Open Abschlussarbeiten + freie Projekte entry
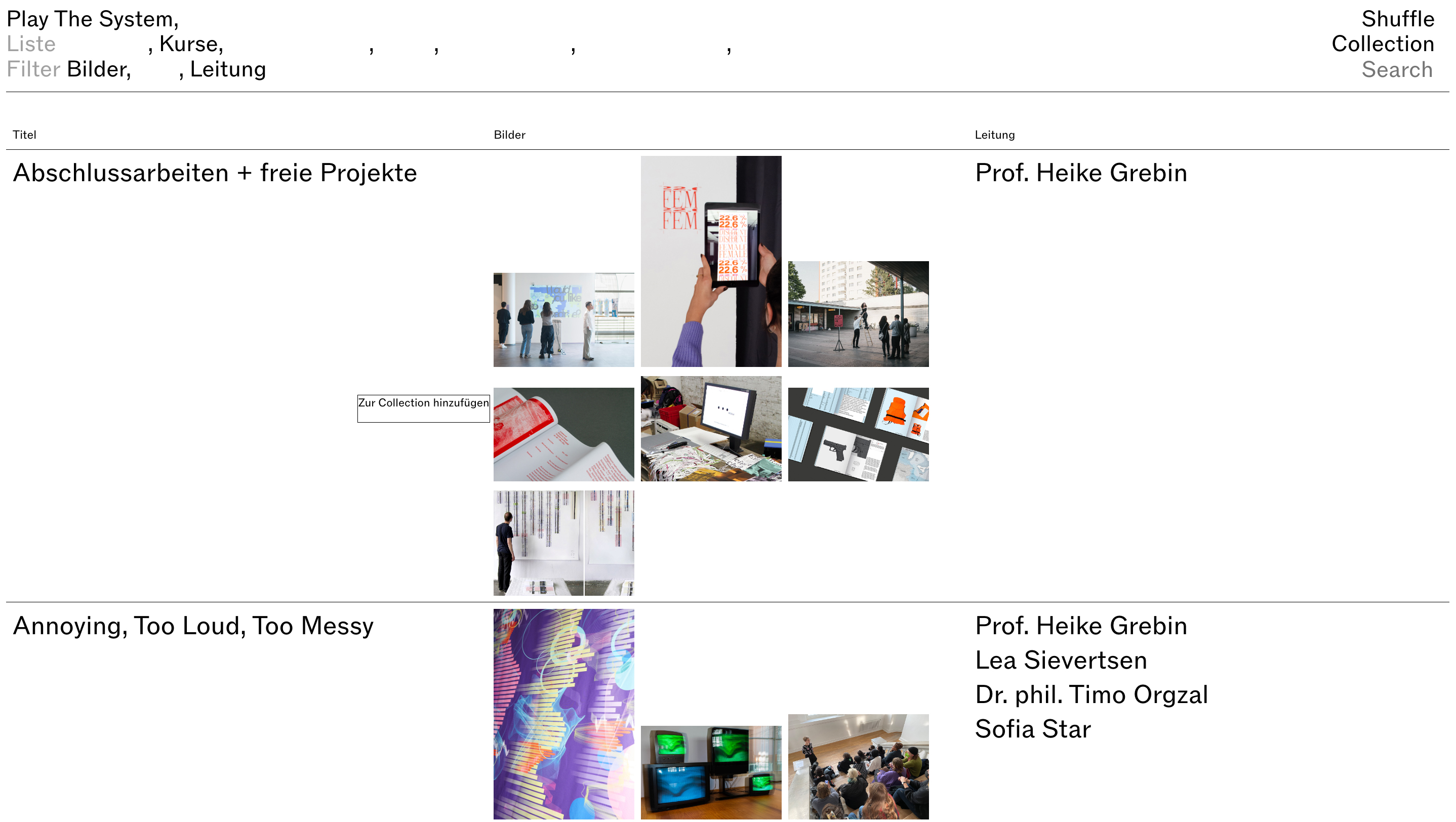This screenshot has width=1456, height=822. (215, 173)
